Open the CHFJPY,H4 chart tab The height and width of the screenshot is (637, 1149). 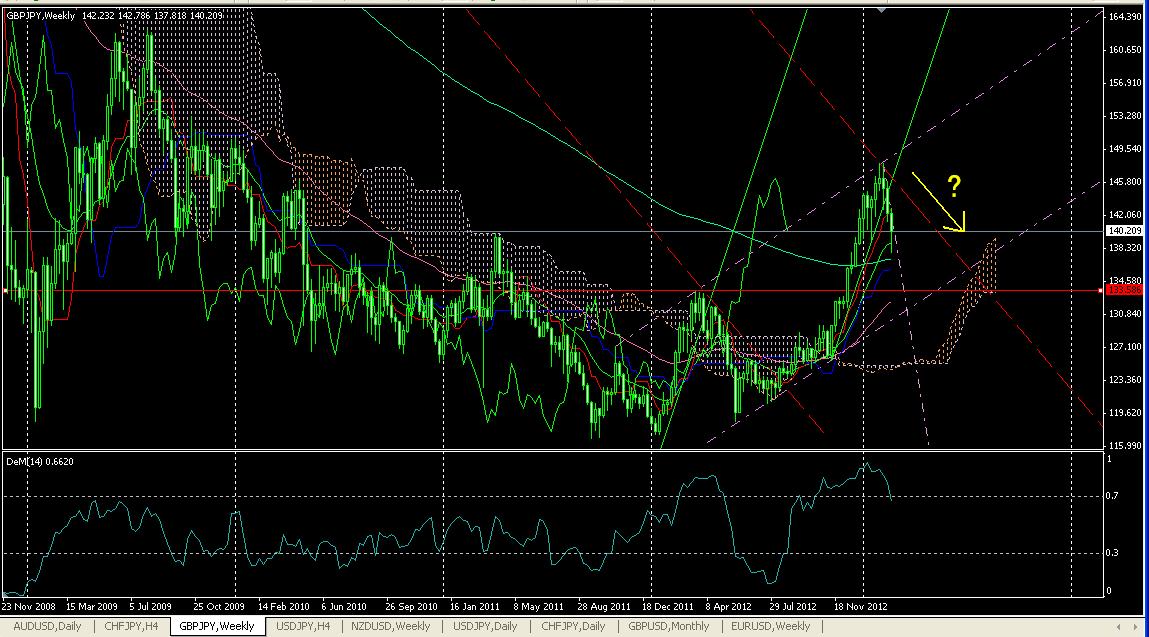point(131,626)
